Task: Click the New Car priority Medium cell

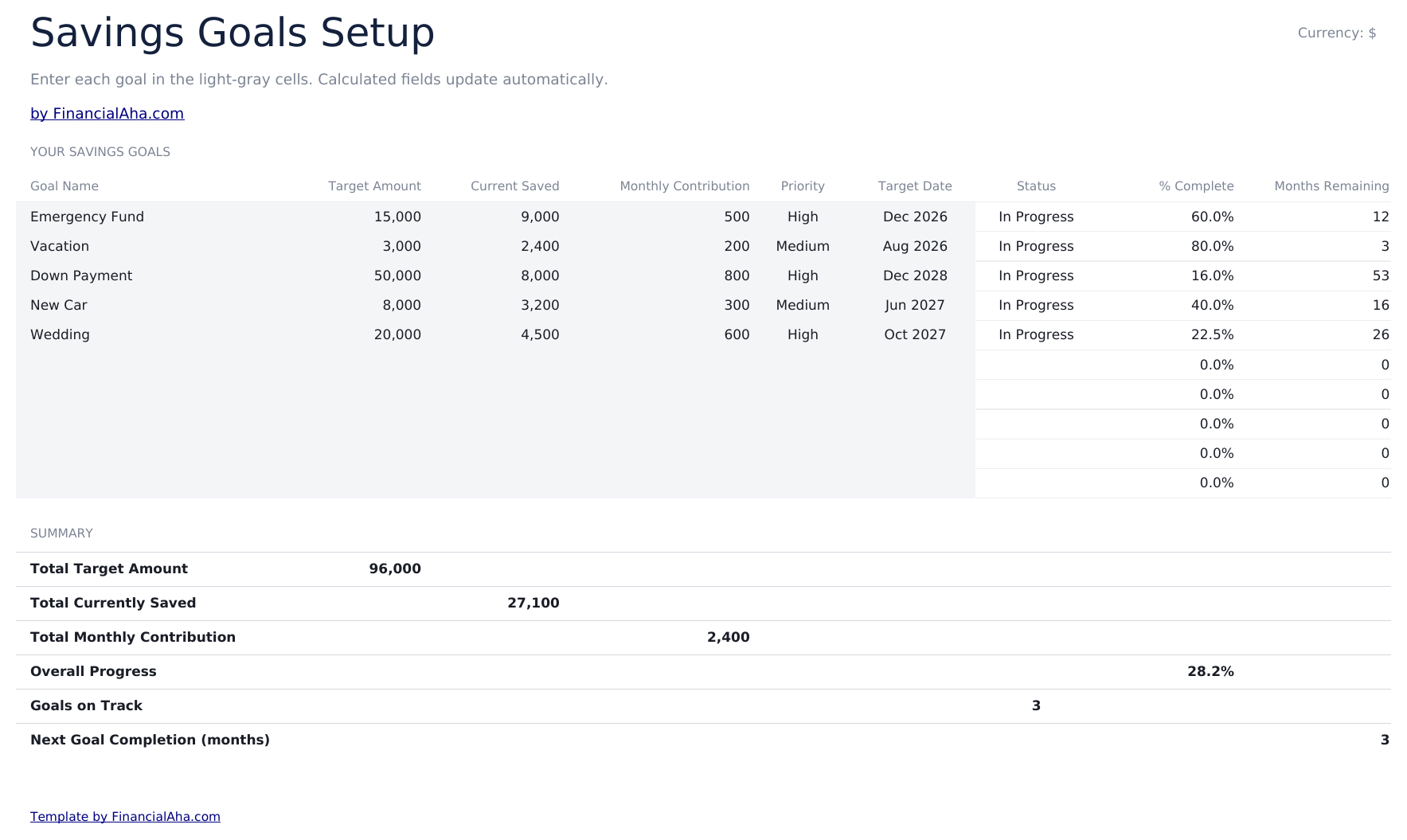Action: tap(803, 305)
